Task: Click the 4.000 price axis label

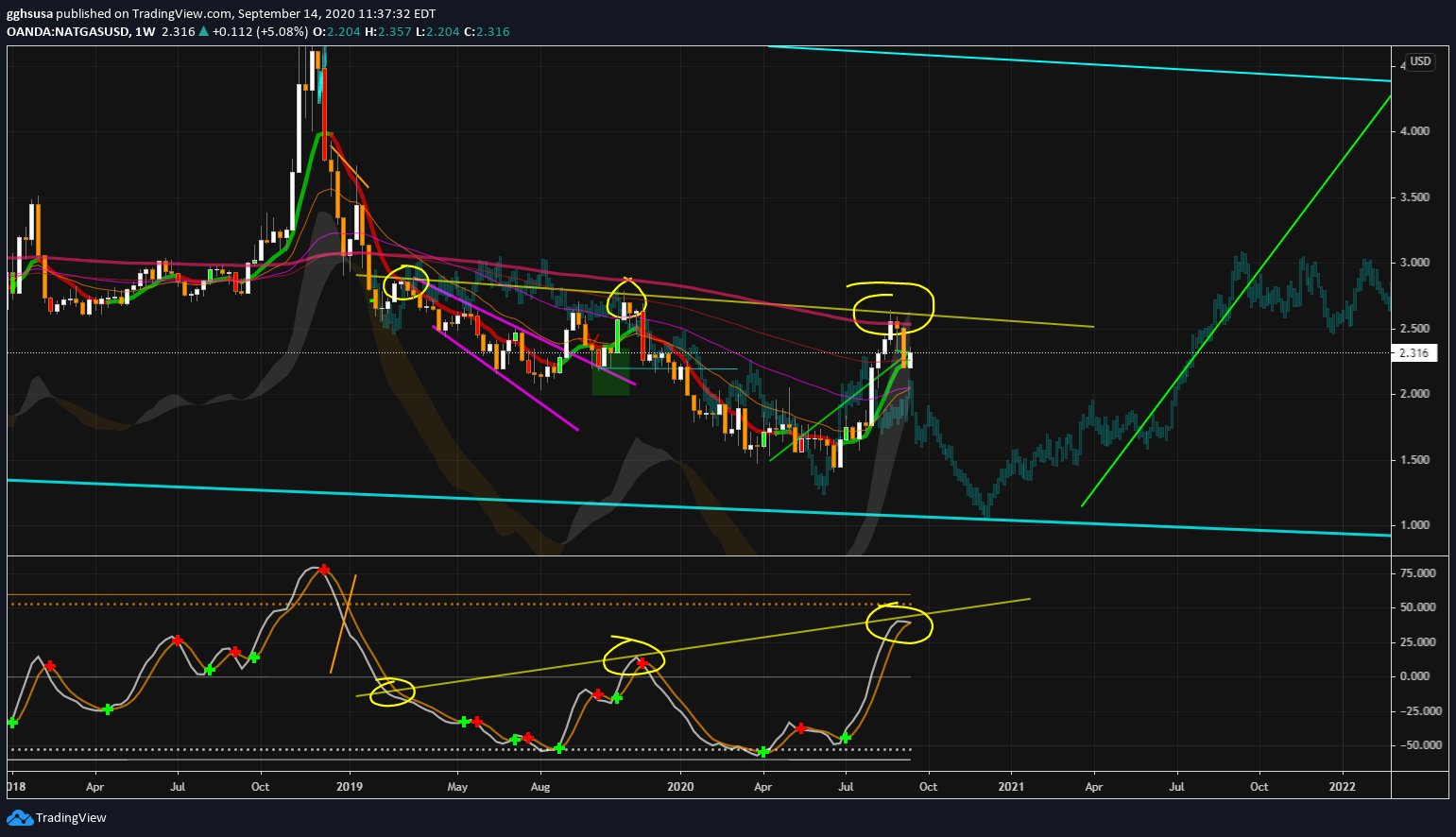Action: click(1415, 131)
